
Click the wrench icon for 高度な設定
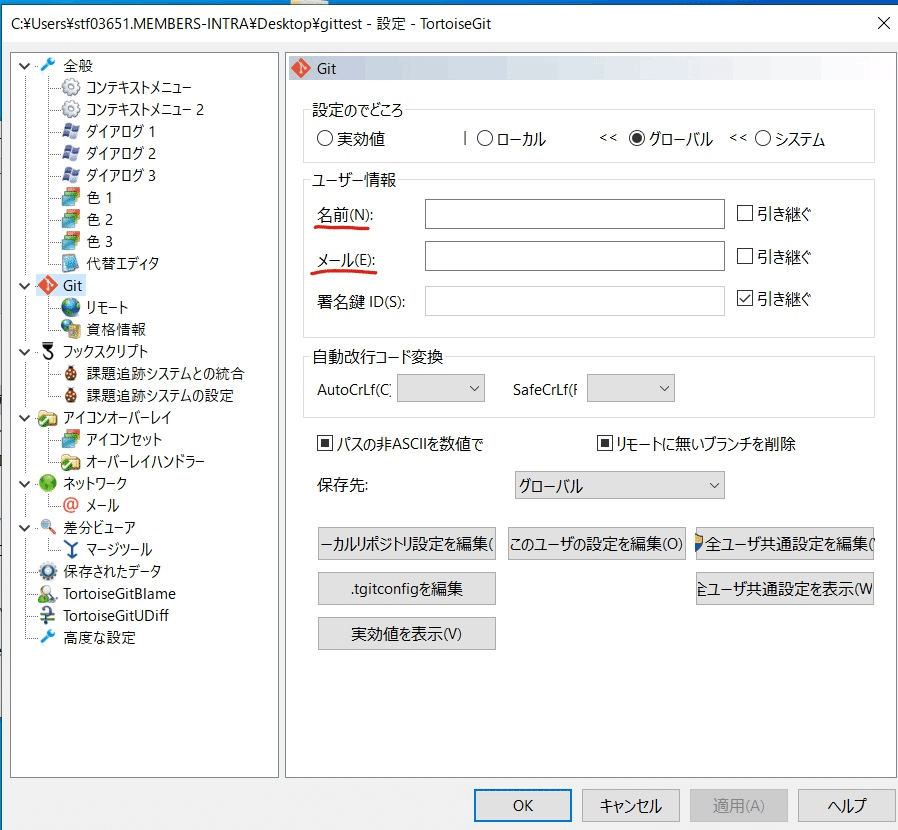(x=48, y=637)
